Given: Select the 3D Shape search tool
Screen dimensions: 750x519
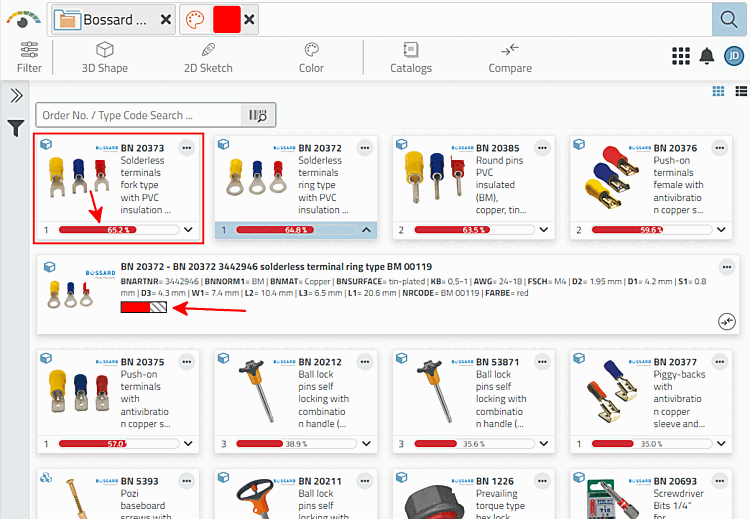Looking at the screenshot, I should click(x=104, y=57).
